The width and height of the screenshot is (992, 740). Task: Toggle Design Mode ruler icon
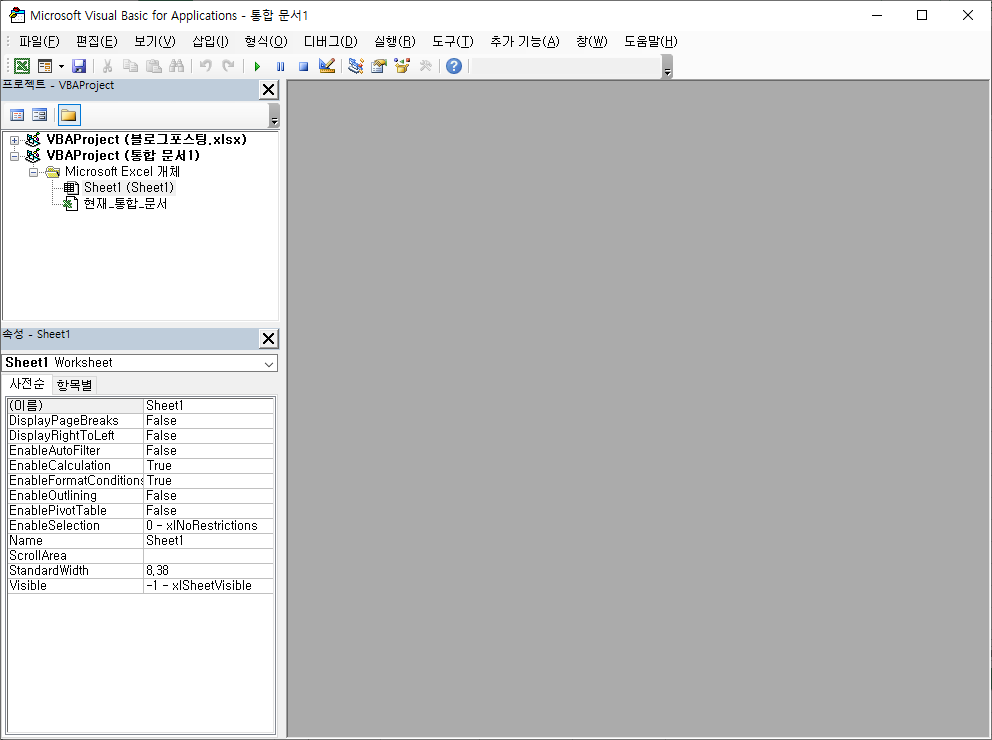(x=327, y=66)
